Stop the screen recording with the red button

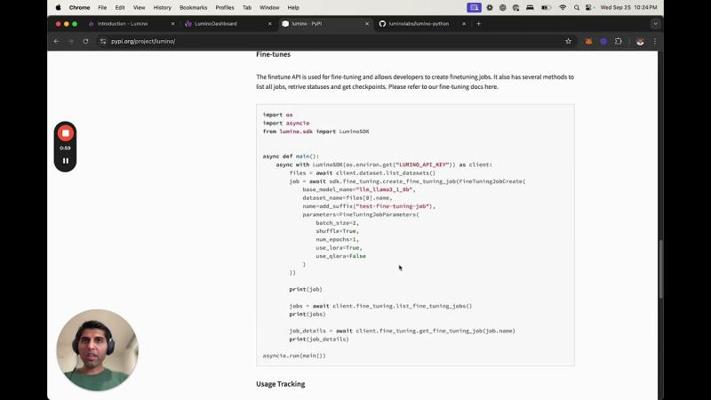65,133
